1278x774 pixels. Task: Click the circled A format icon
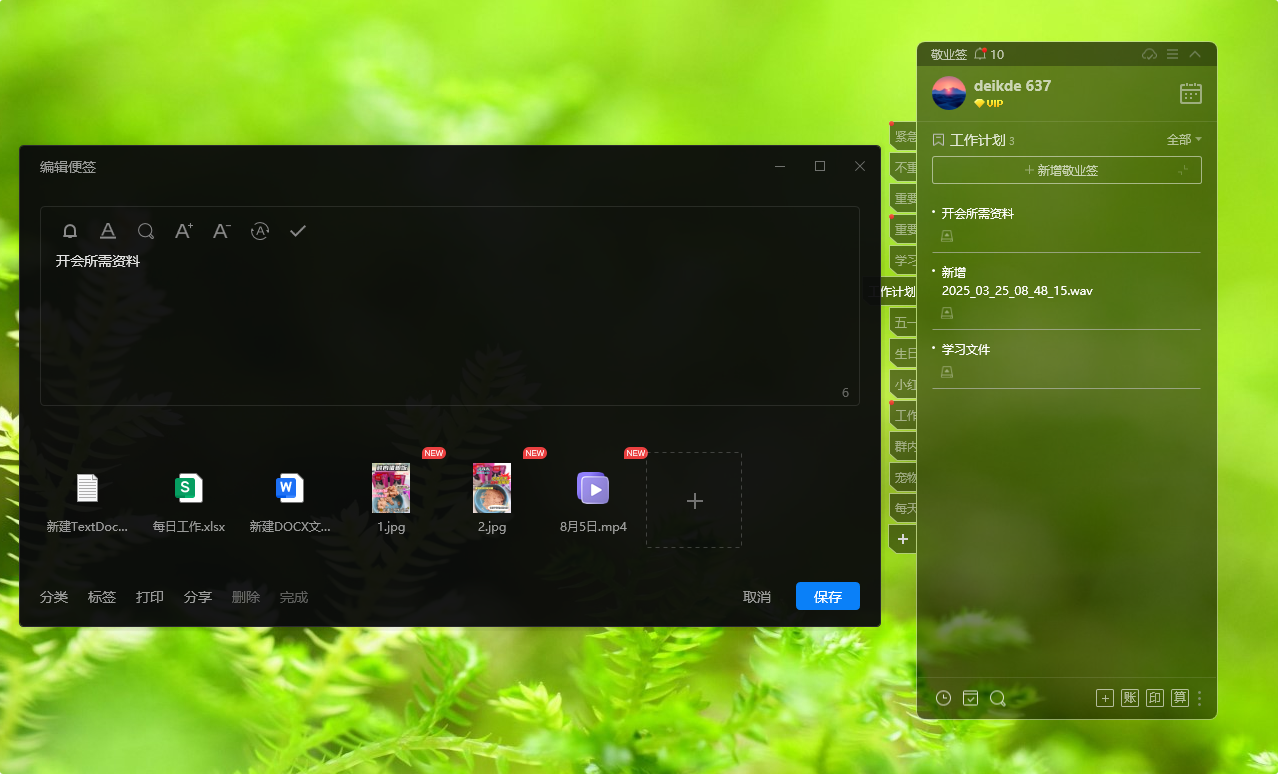tap(260, 231)
